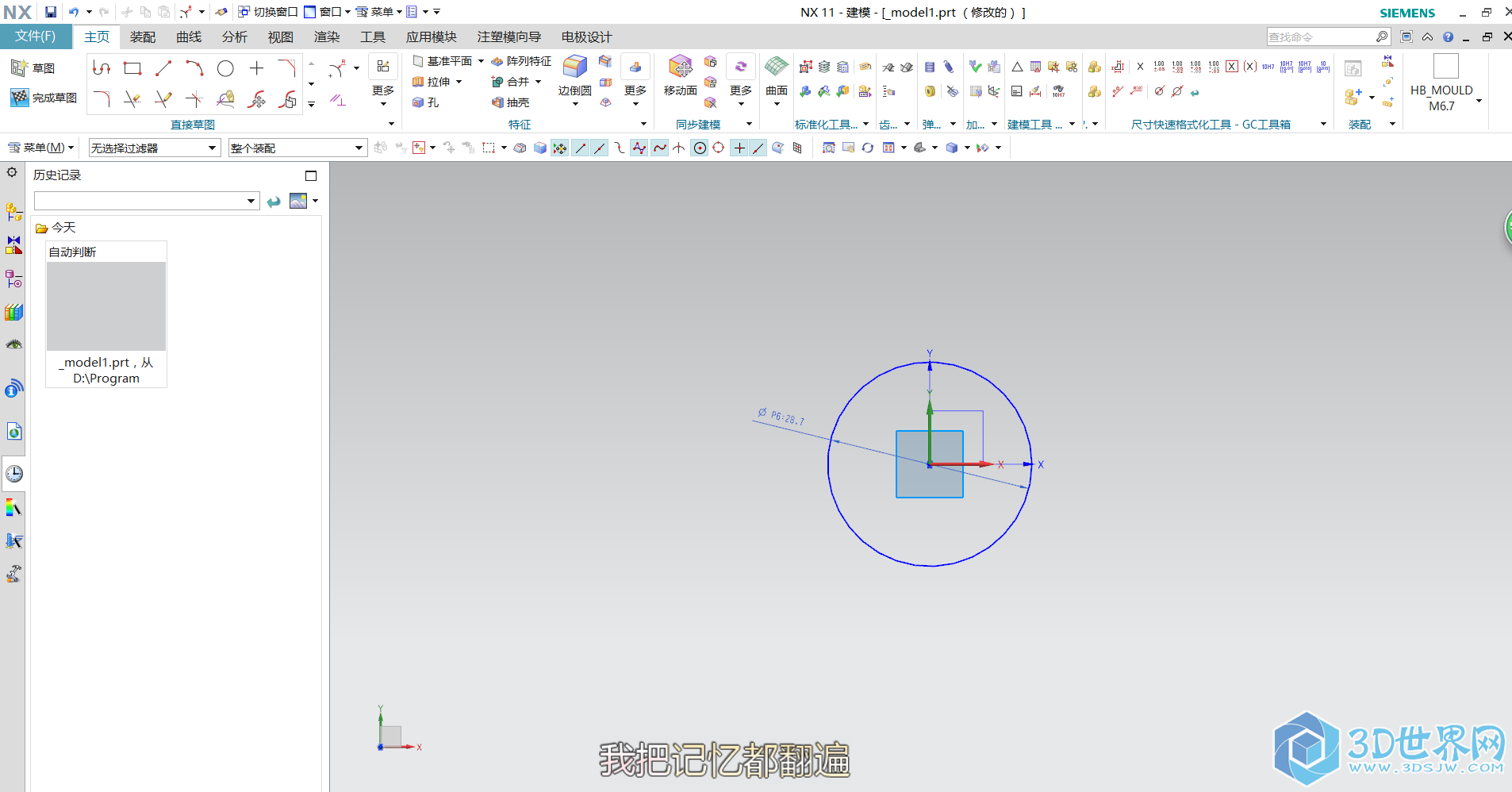This screenshot has height=792, width=1512.
Task: Select the Circle sketch tool
Action: (x=225, y=68)
